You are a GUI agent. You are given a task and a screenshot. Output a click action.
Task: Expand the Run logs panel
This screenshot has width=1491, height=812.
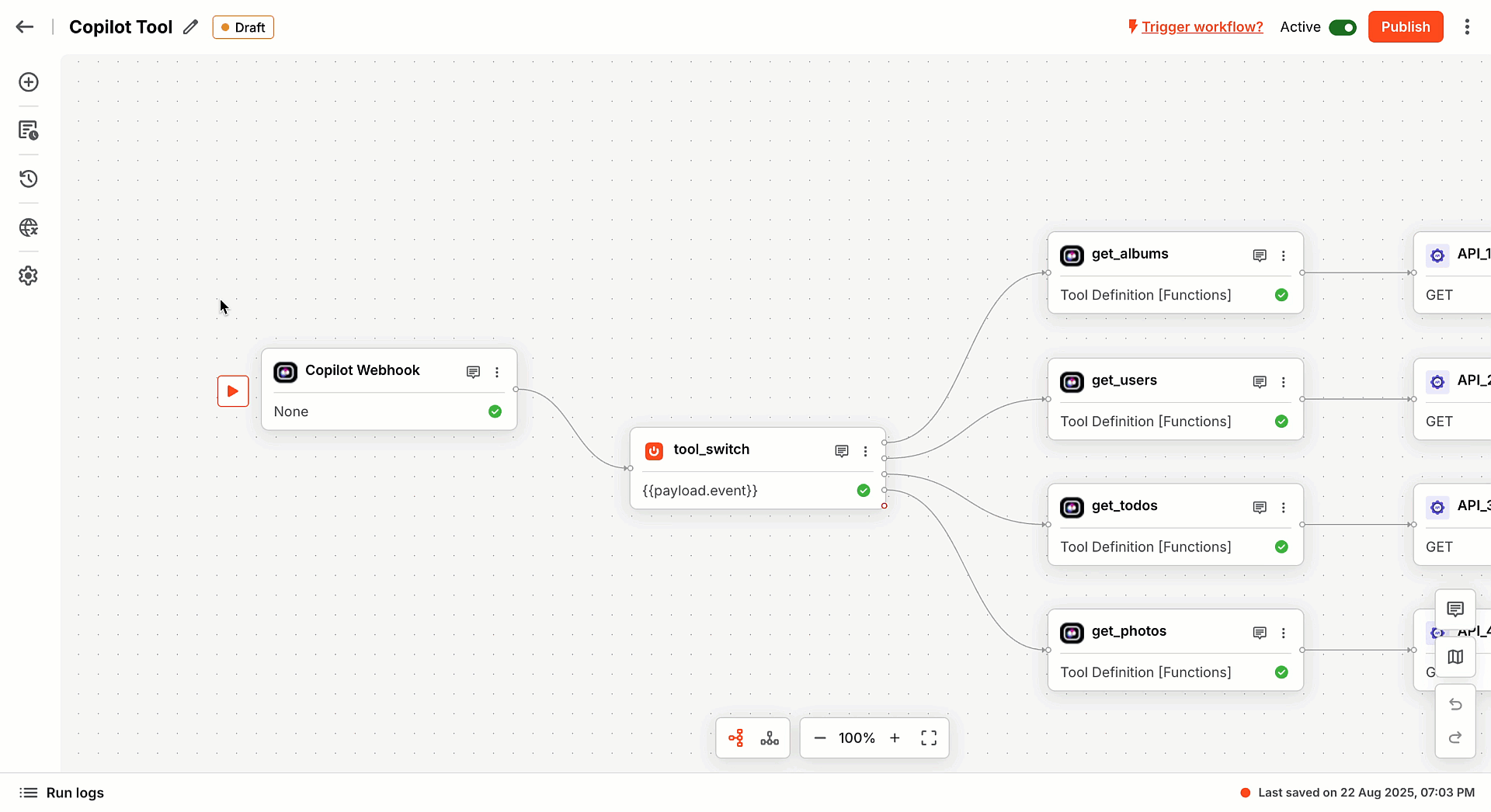[62, 793]
